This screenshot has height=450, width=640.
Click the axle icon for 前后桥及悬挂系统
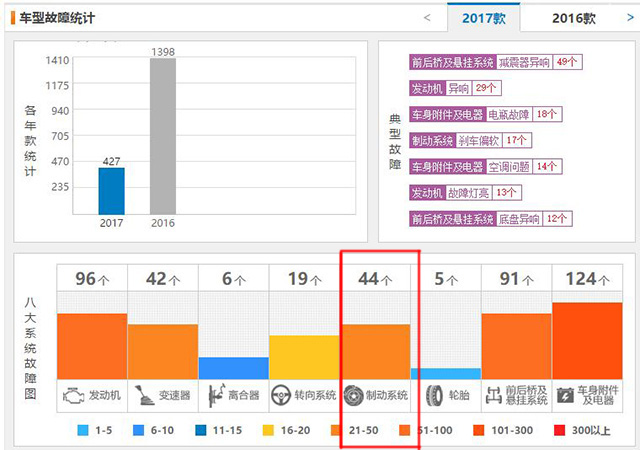coord(493,395)
